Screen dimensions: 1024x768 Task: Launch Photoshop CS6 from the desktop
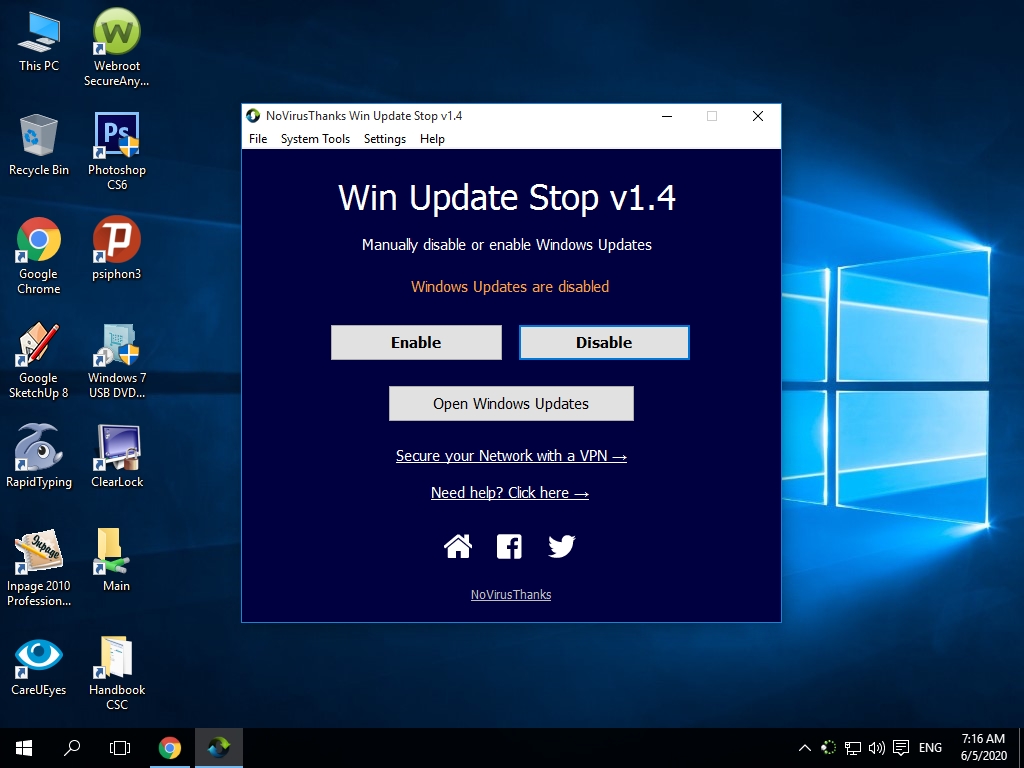click(116, 135)
